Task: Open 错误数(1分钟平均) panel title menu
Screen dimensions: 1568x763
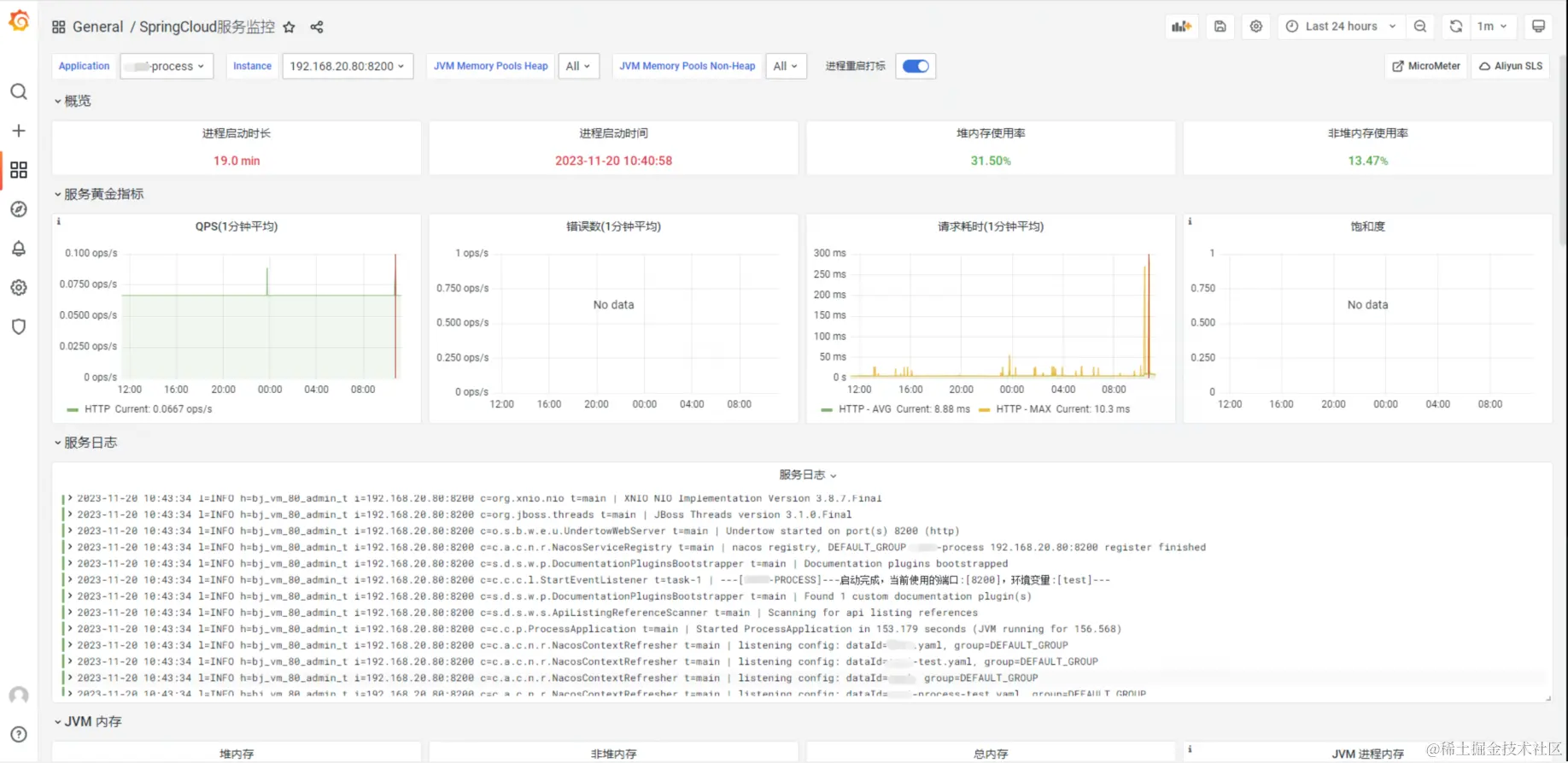Action: 613,226
